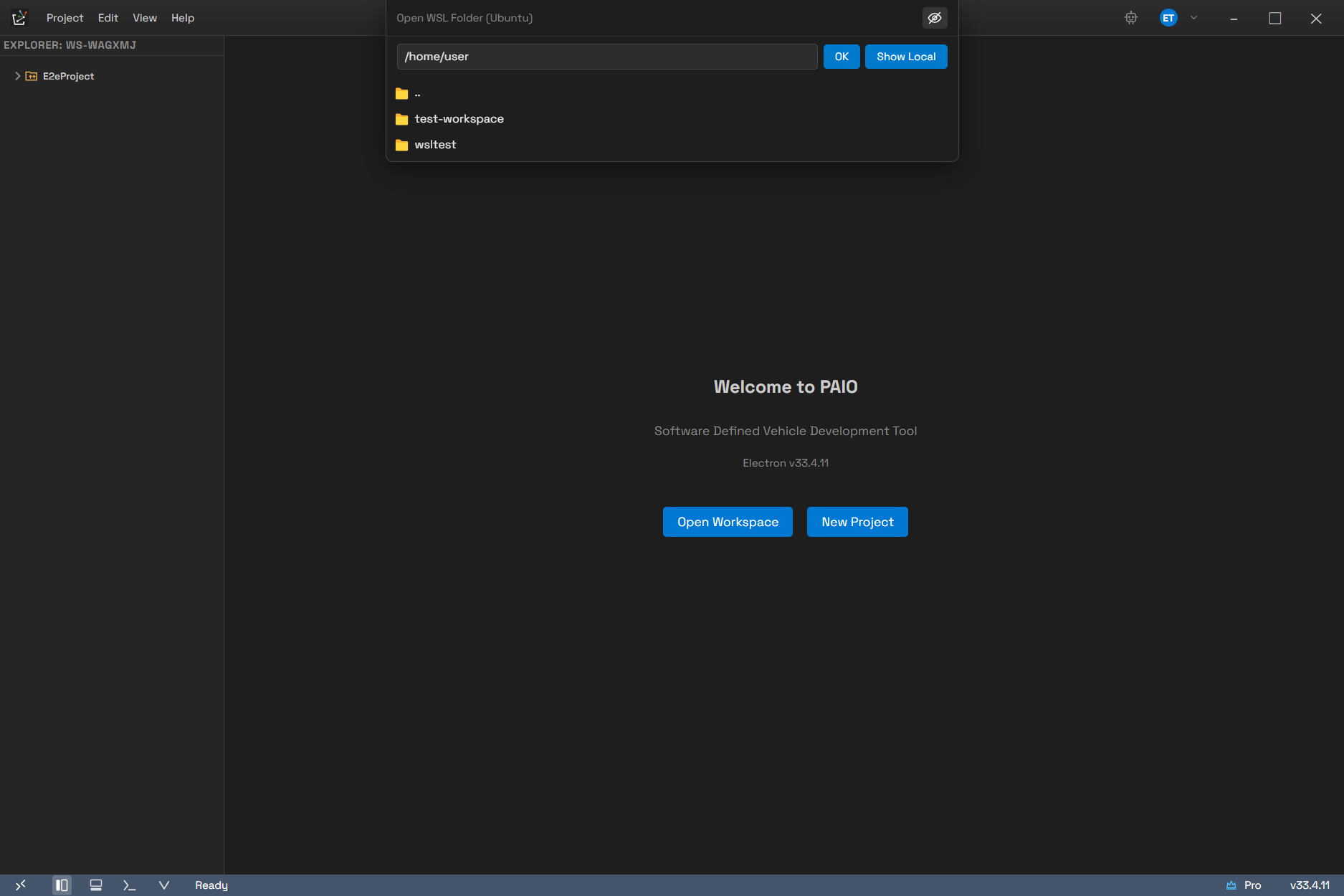Select E2eProject in the explorer
The width and height of the screenshot is (1344, 896).
(68, 76)
